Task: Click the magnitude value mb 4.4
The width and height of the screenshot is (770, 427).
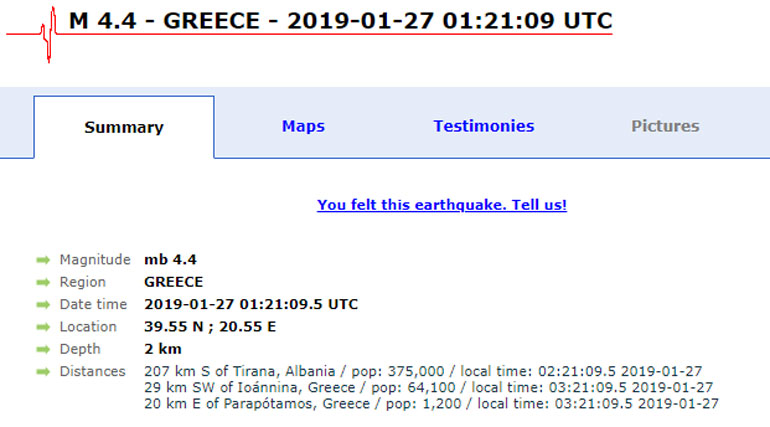Action: (172, 260)
